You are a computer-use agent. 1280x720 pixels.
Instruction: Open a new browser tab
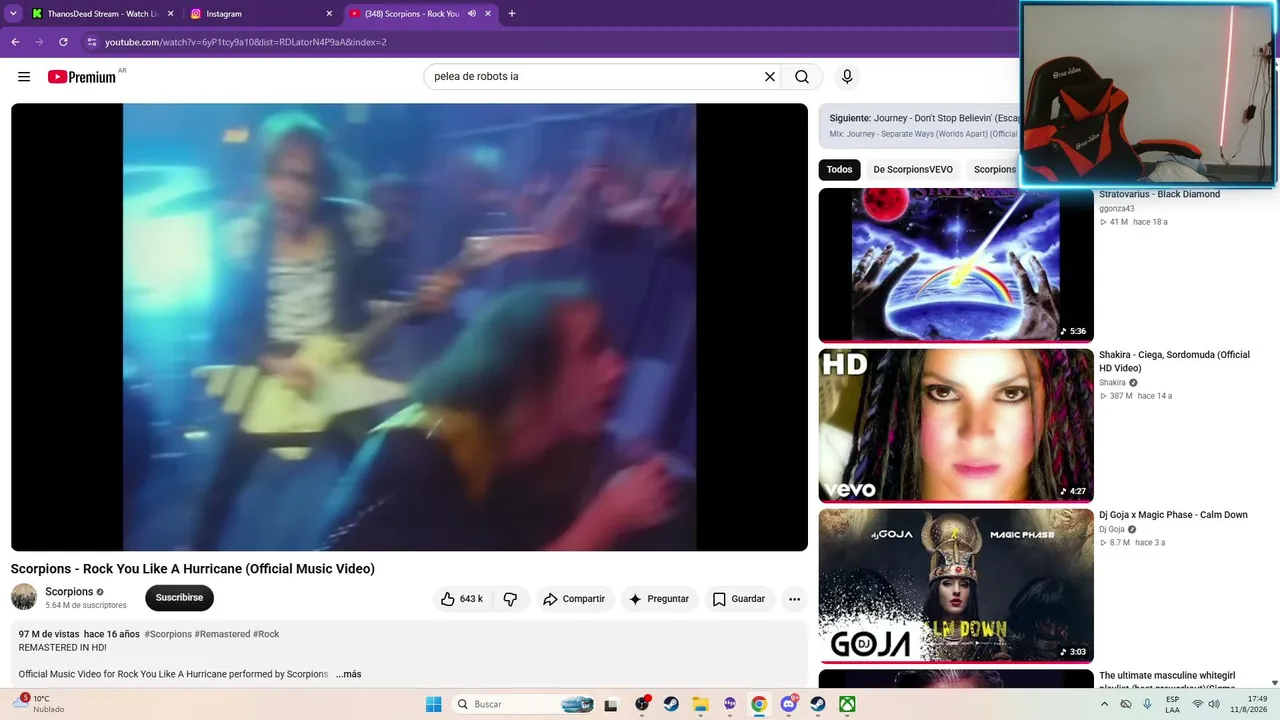(512, 14)
